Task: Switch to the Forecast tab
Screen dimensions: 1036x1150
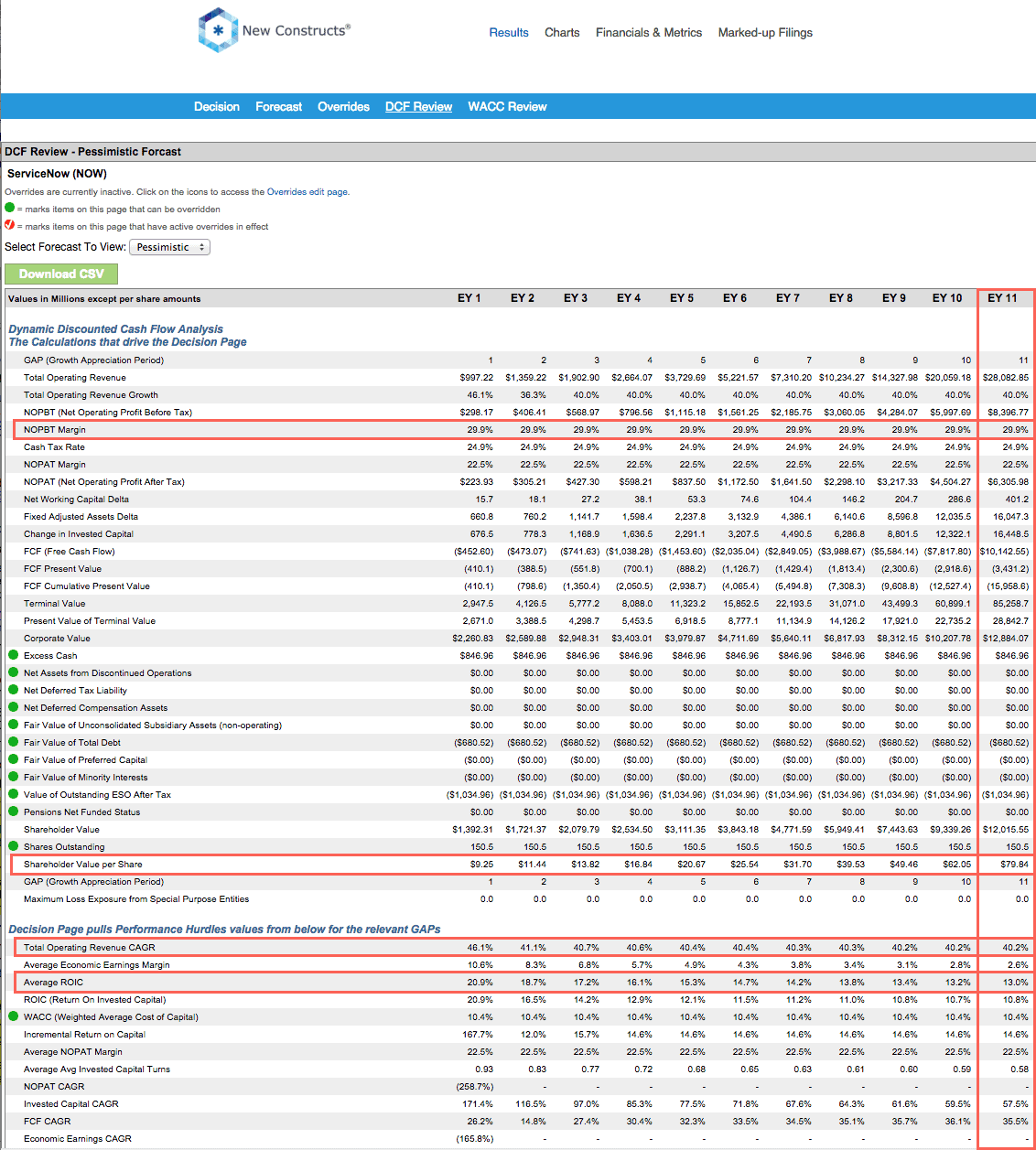Action: coord(279,106)
